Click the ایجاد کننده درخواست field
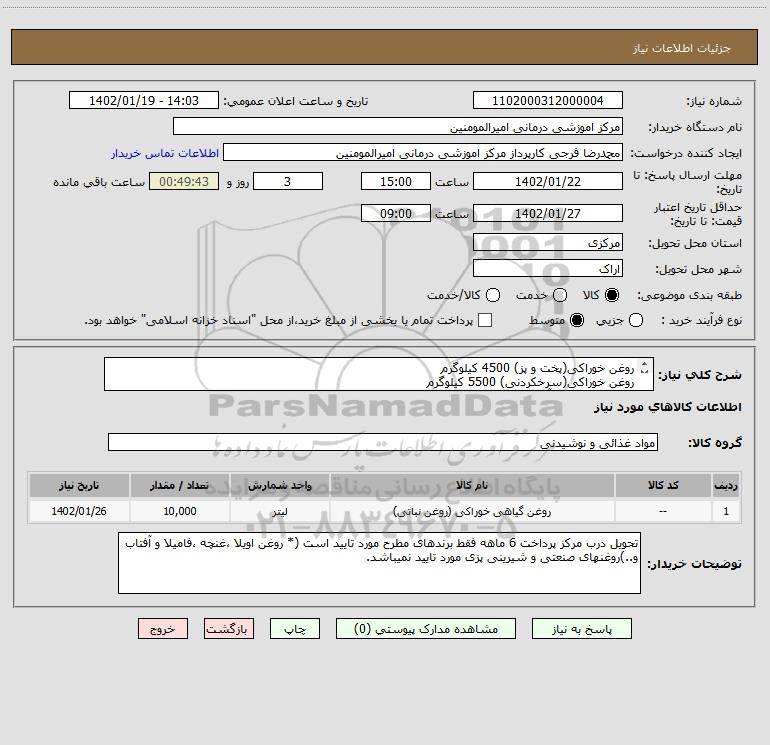 pos(423,152)
